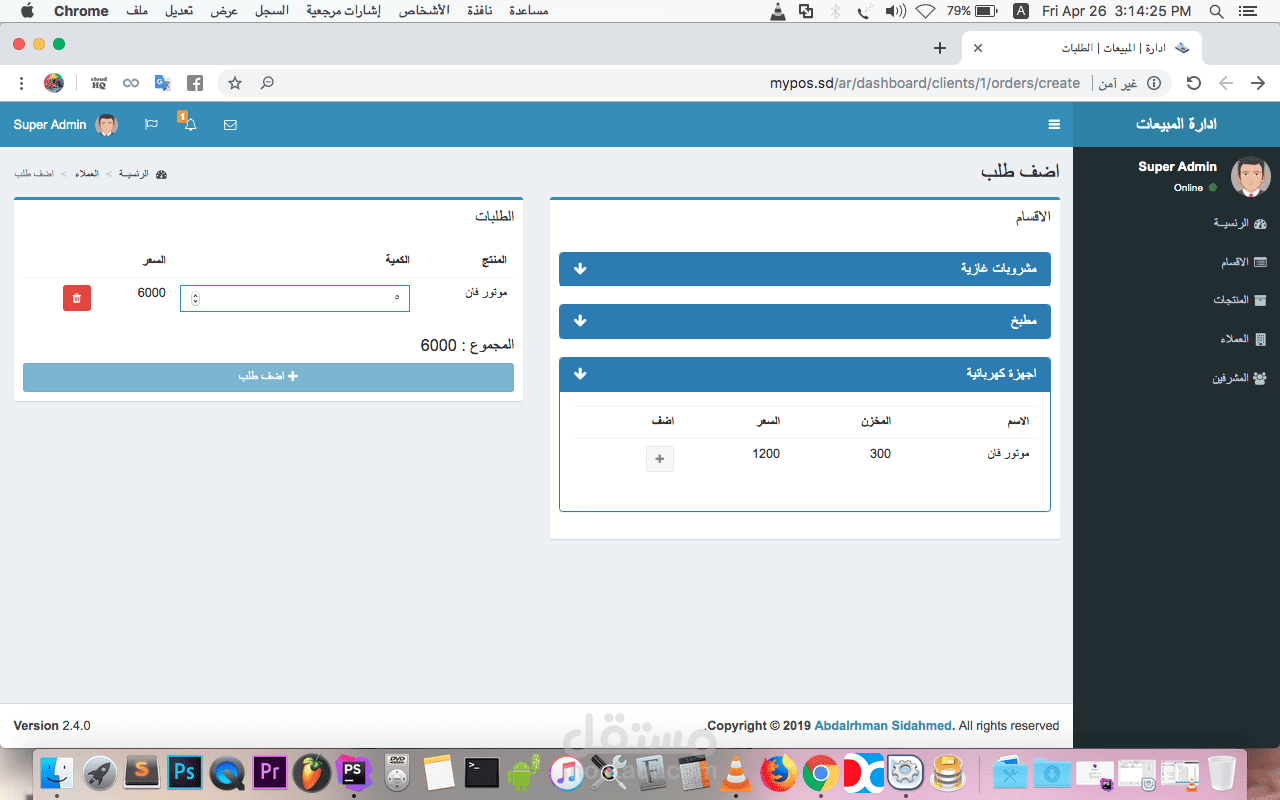Open the flag icon in the header
Screen dimensions: 1280x800
[x=151, y=125]
